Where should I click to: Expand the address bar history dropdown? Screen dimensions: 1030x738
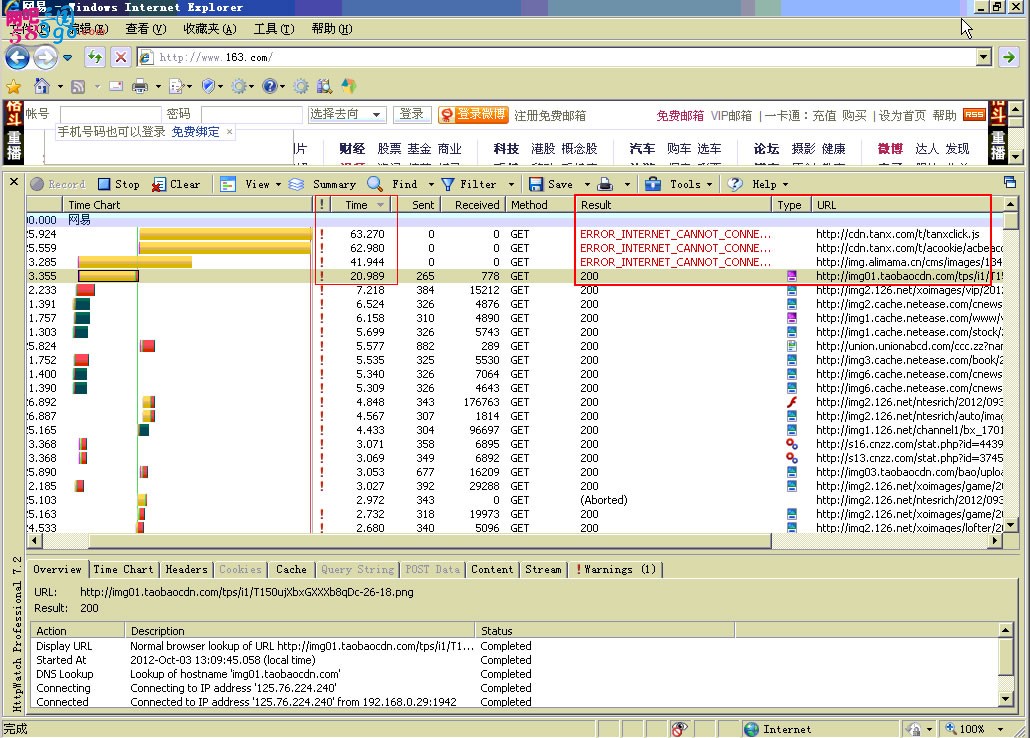pos(983,57)
